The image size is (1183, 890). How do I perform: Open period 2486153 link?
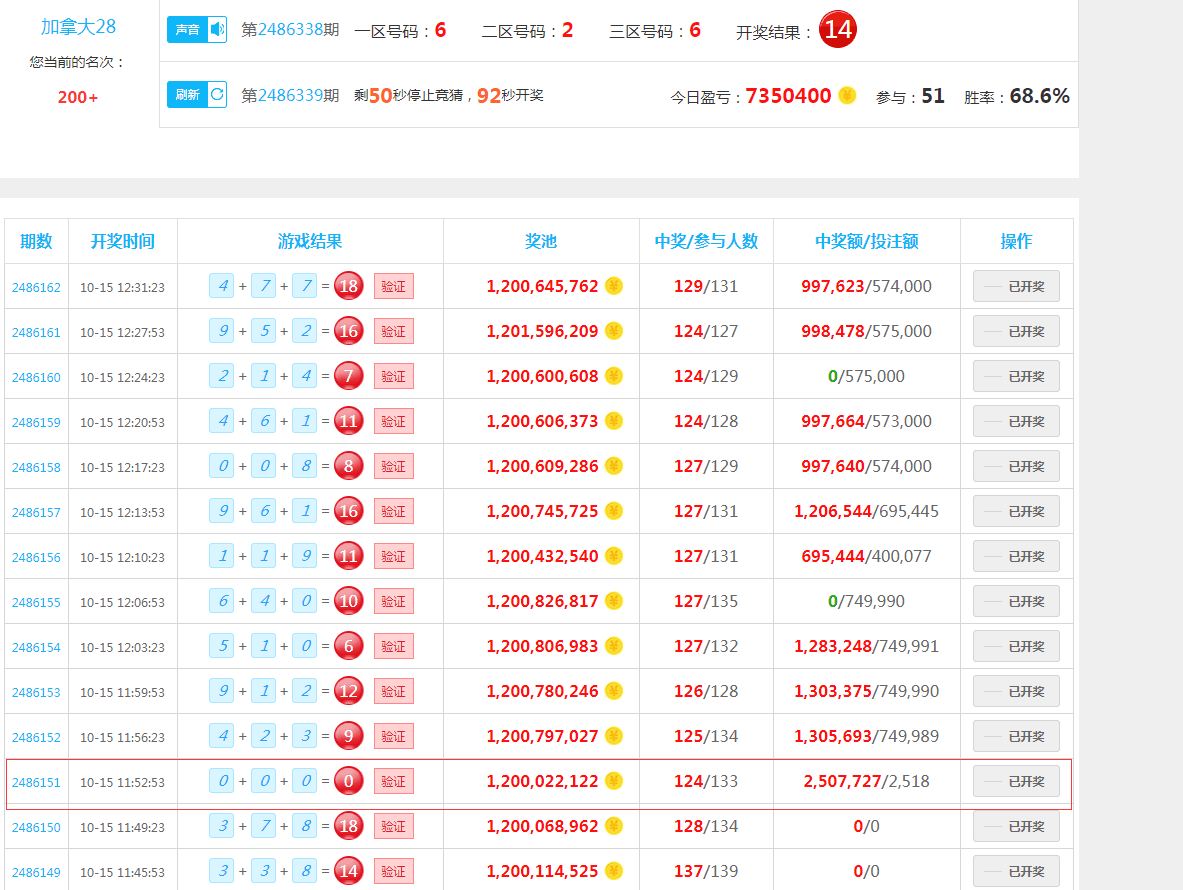tap(36, 692)
